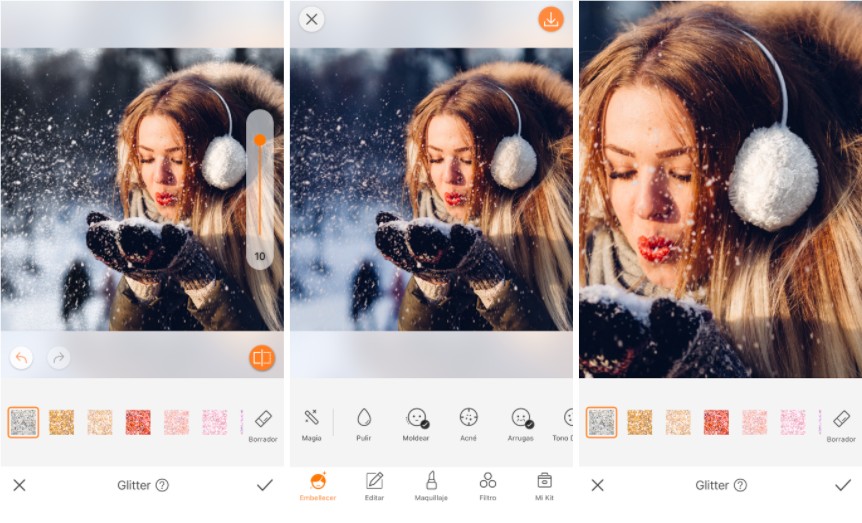
Task: Switch to the Embellecer tab
Action: click(318, 486)
